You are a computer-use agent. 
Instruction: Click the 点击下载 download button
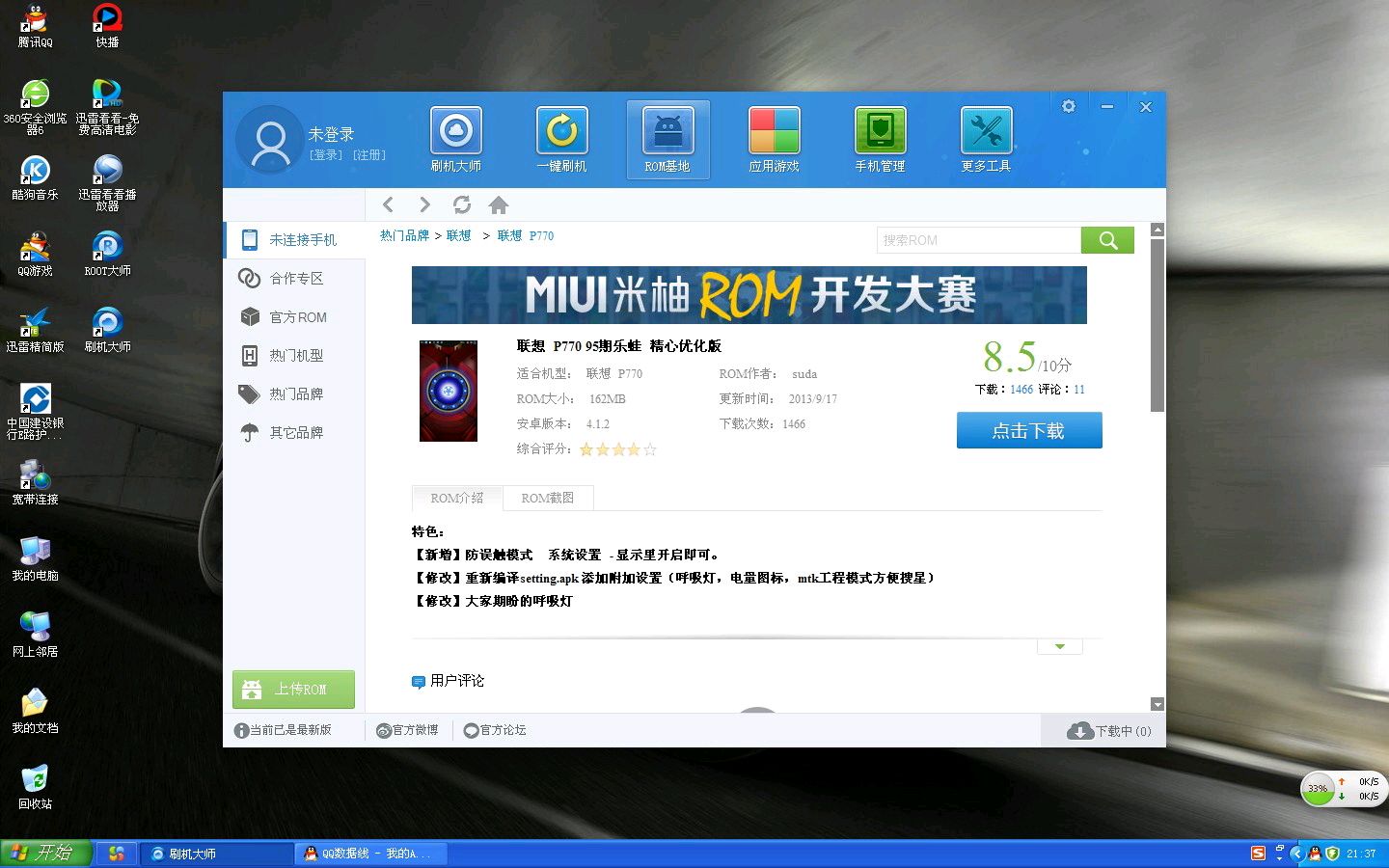pyautogui.click(x=1029, y=430)
